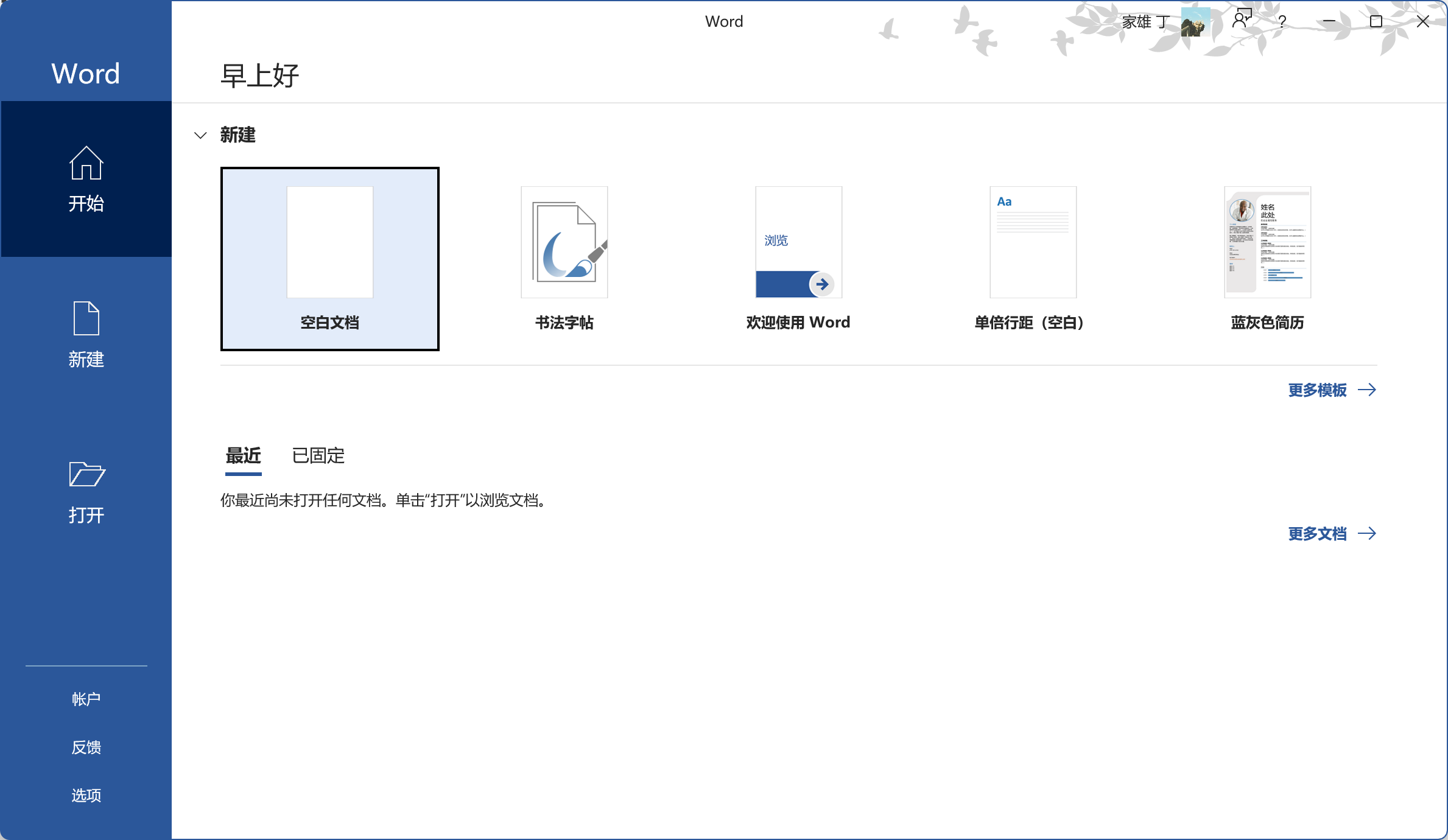1448x840 pixels.
Task: Create a 空白文档 blank document
Action: 330,259
